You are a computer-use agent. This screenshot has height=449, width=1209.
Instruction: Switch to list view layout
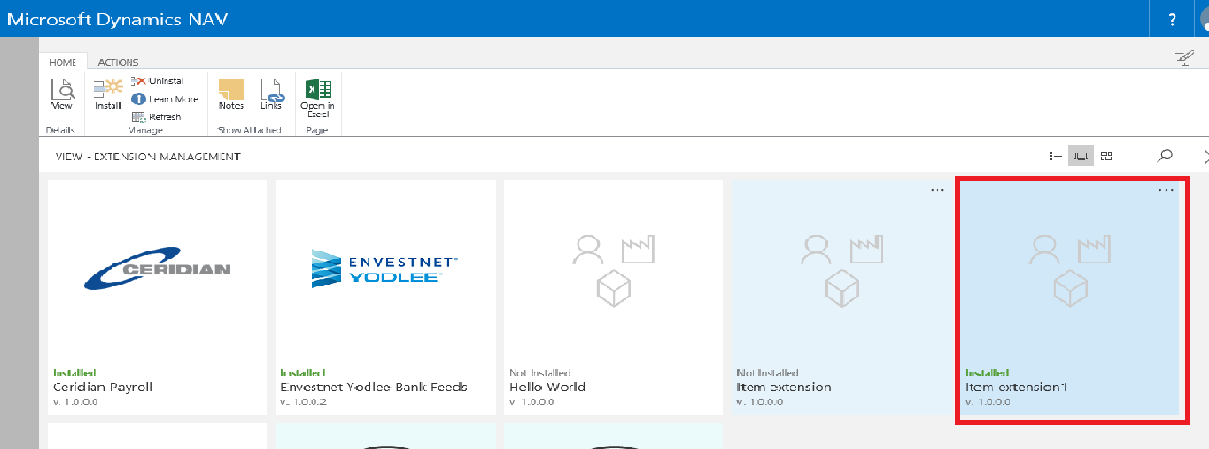tap(1054, 156)
